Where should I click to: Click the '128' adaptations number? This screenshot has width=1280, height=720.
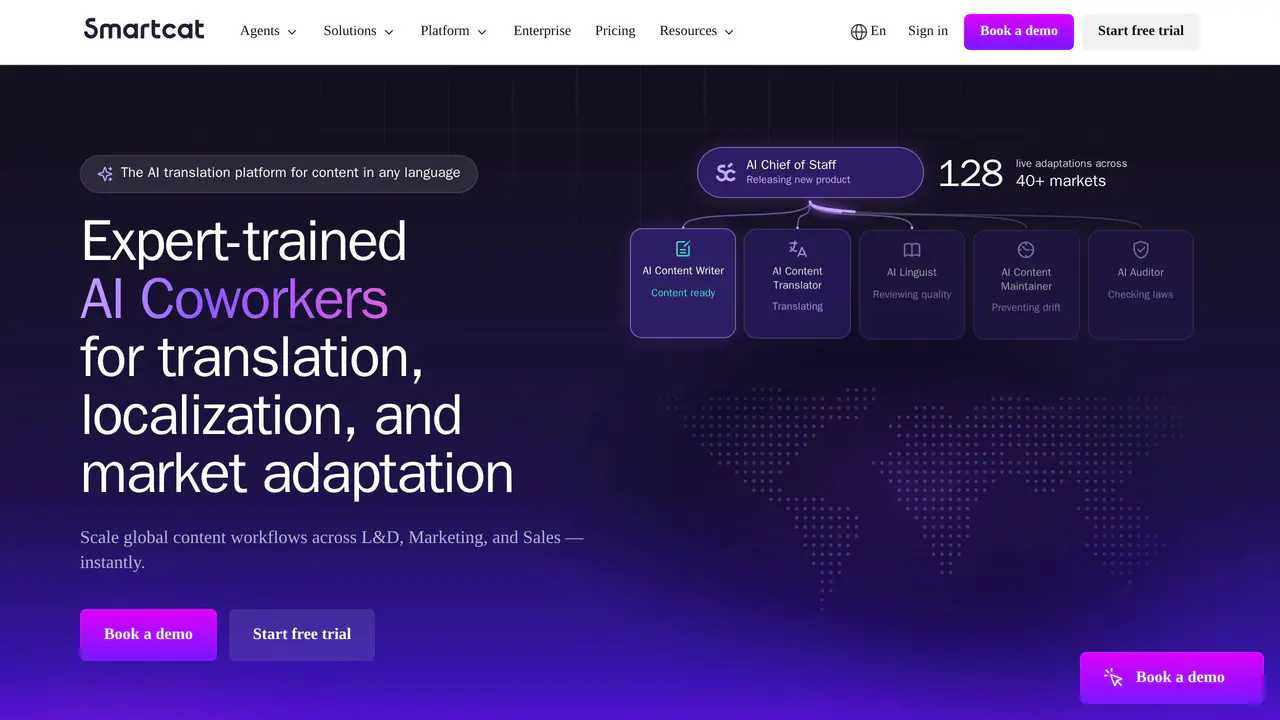point(970,173)
